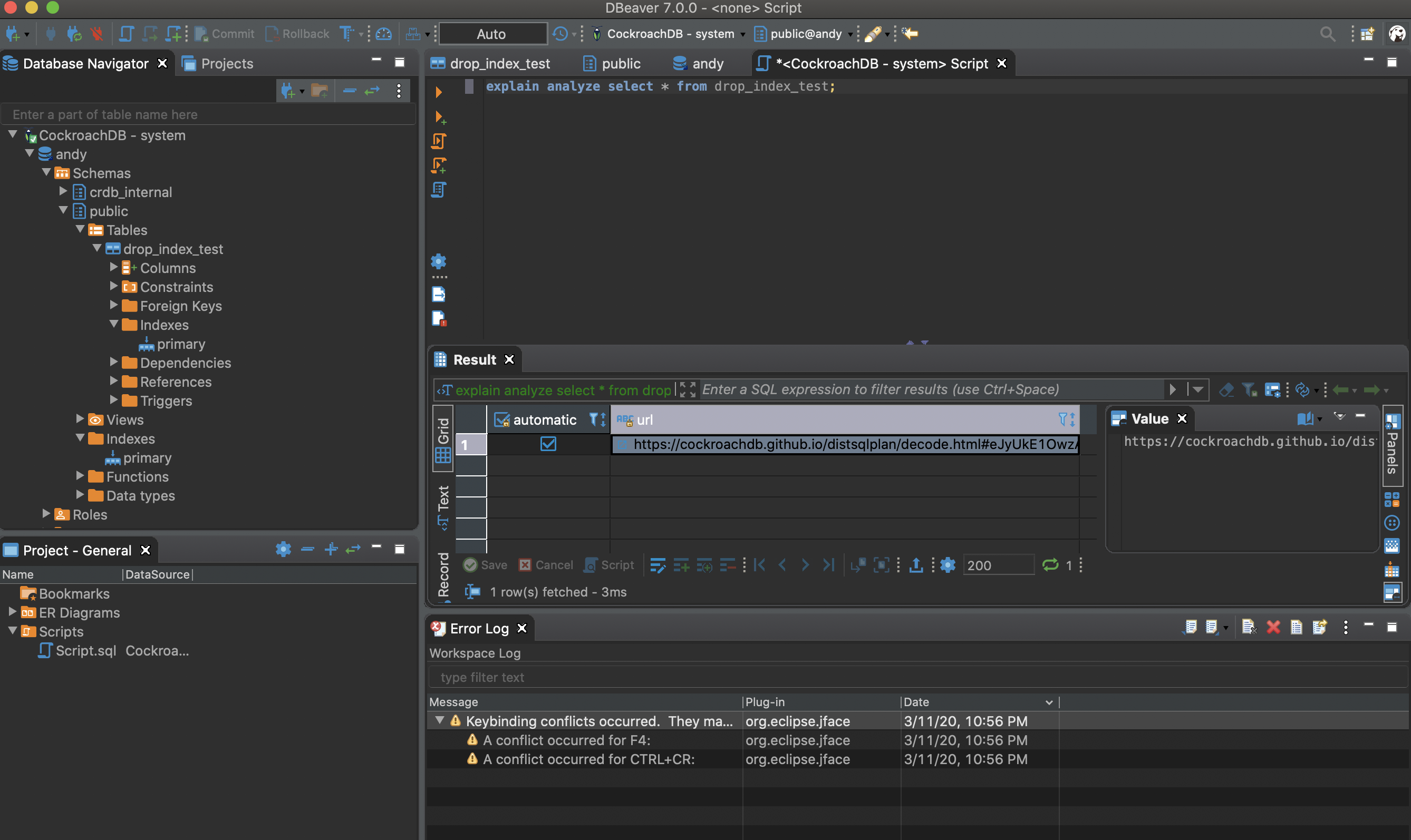1411x840 pixels.
Task: Click the Rollback button
Action: tap(297, 34)
